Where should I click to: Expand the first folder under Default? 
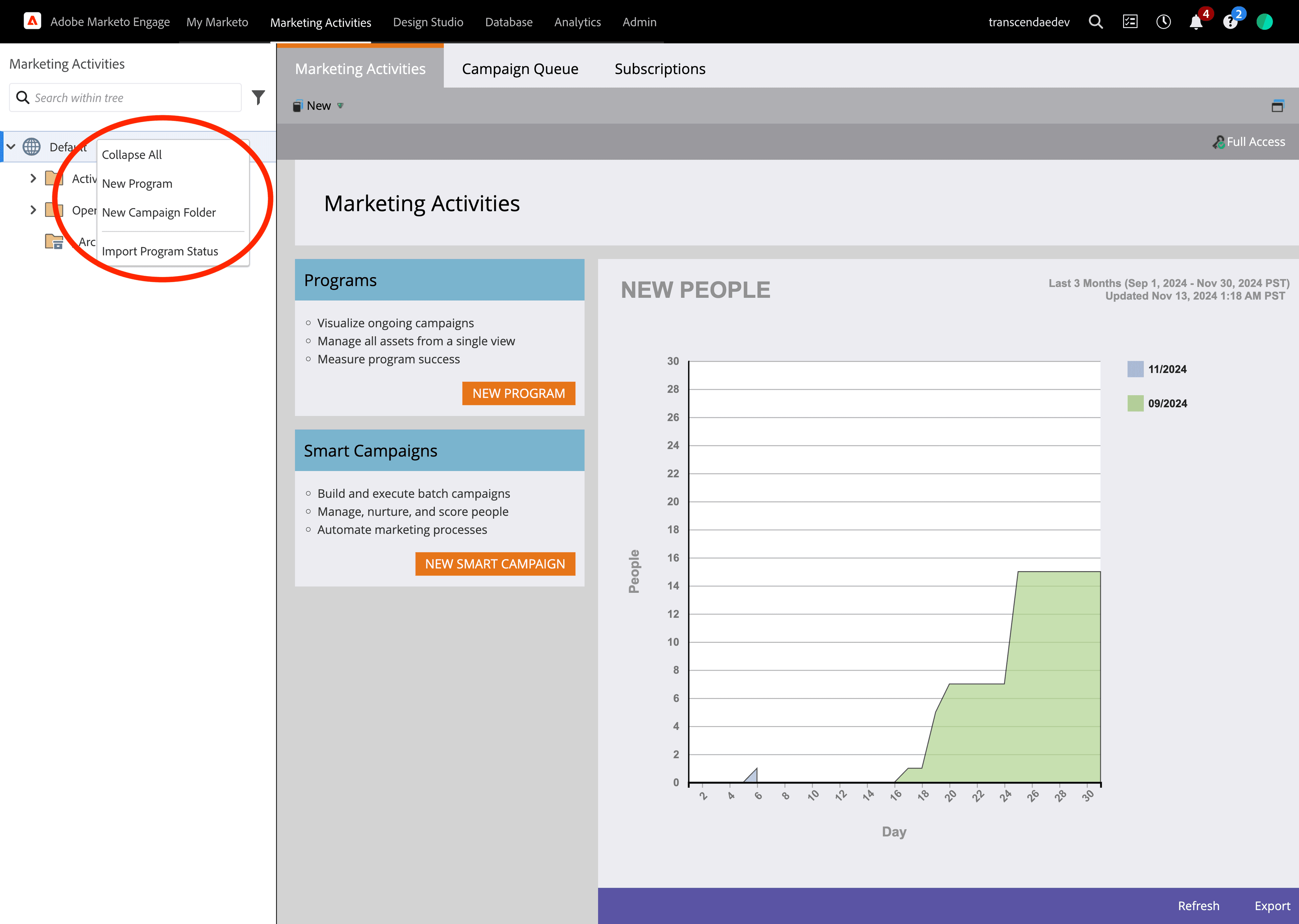[33, 178]
